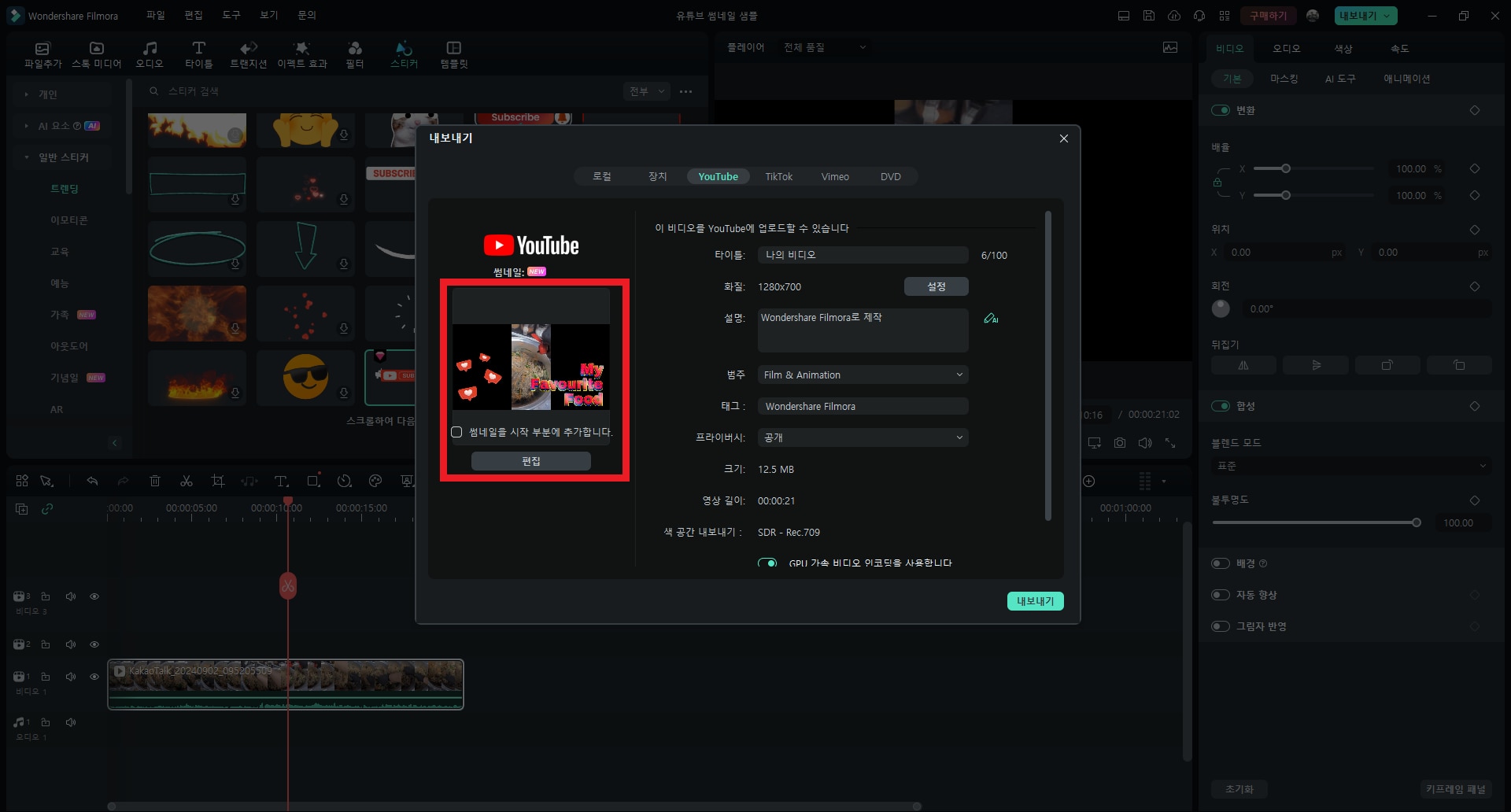Open the 전체 품질 dropdown

824,47
